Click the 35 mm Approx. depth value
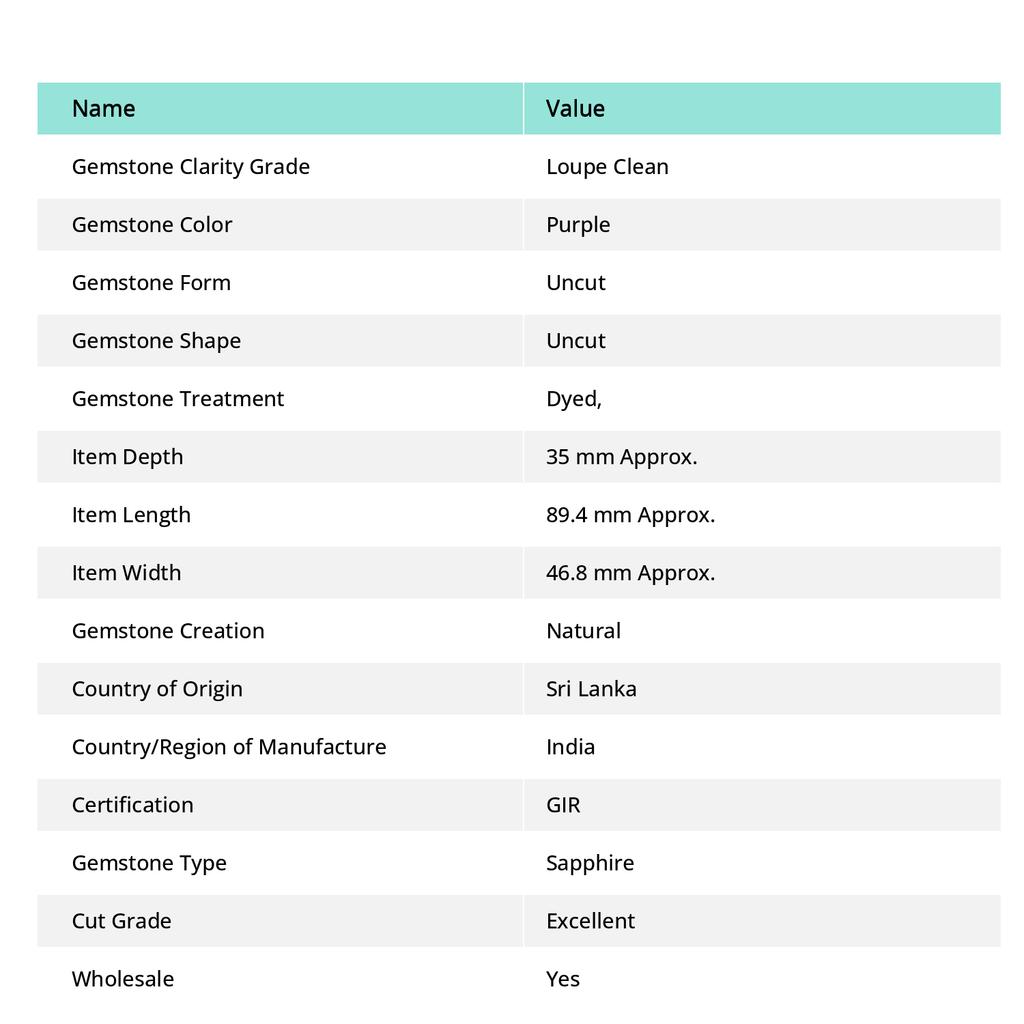This screenshot has width=1024, height=1024. (621, 458)
